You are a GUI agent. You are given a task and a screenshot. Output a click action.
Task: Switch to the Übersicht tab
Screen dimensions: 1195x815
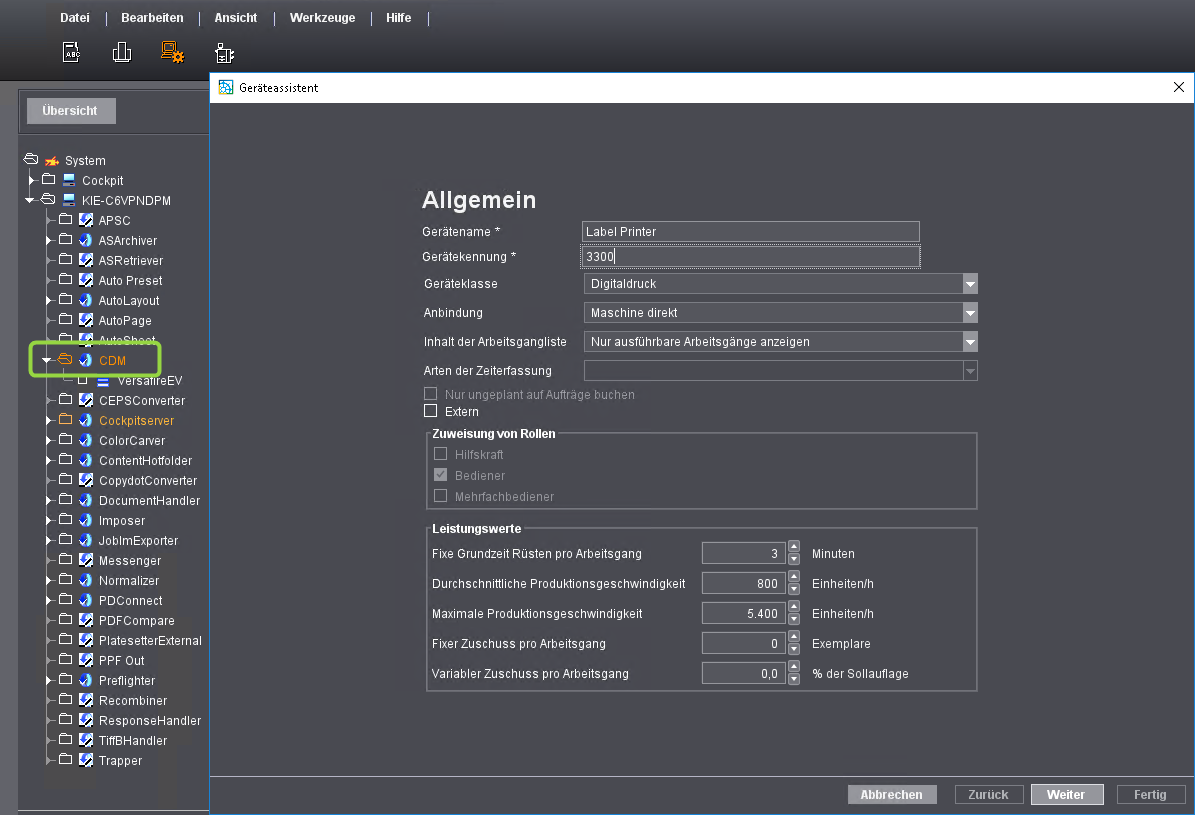click(71, 111)
